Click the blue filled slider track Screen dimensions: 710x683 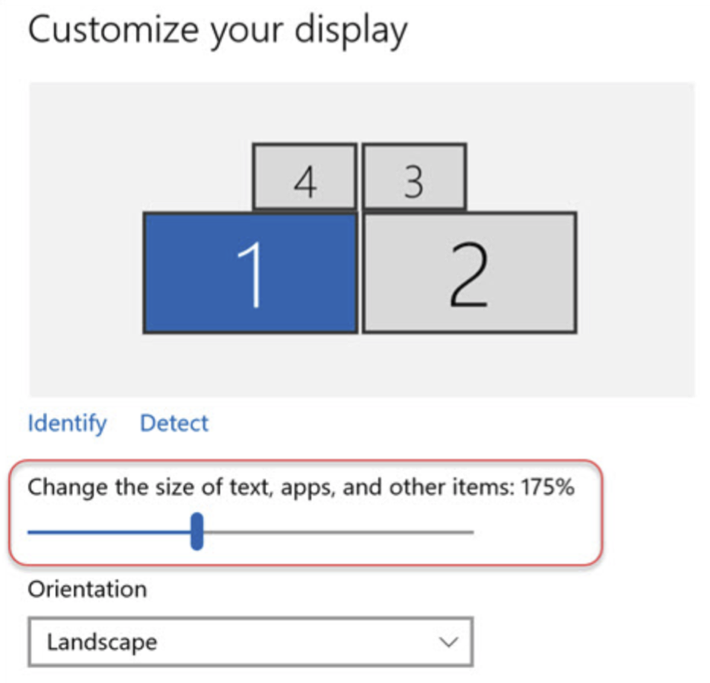coord(110,532)
